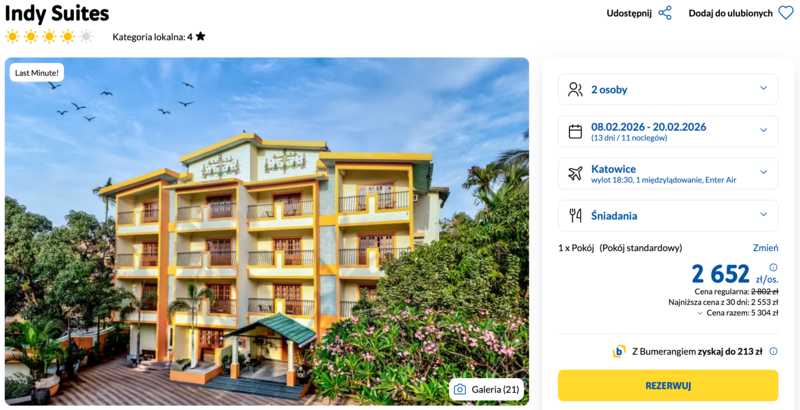Image resolution: width=800 pixels, height=410 pixels.
Task: Open the Galeria (21) photo gallery
Action: pyautogui.click(x=487, y=389)
